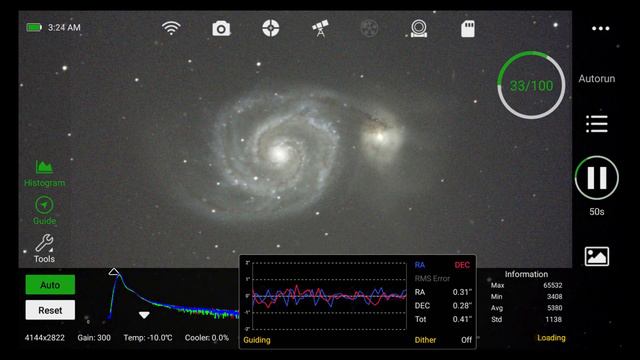
Task: Toggle the Histogram panel
Action: 44,173
